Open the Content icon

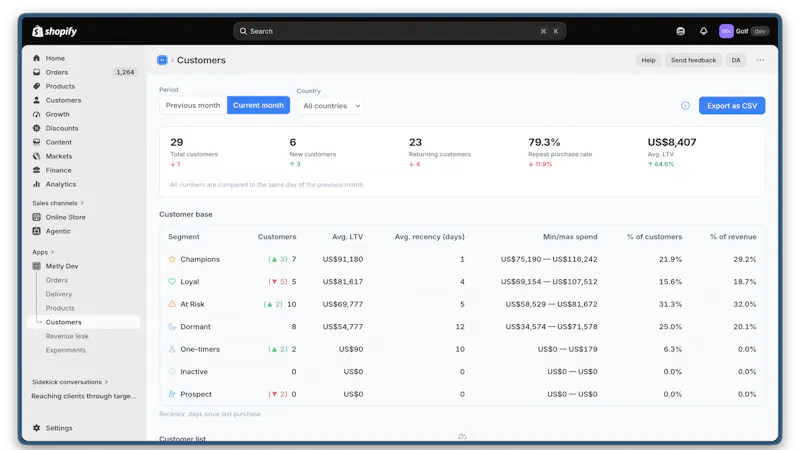pos(36,142)
